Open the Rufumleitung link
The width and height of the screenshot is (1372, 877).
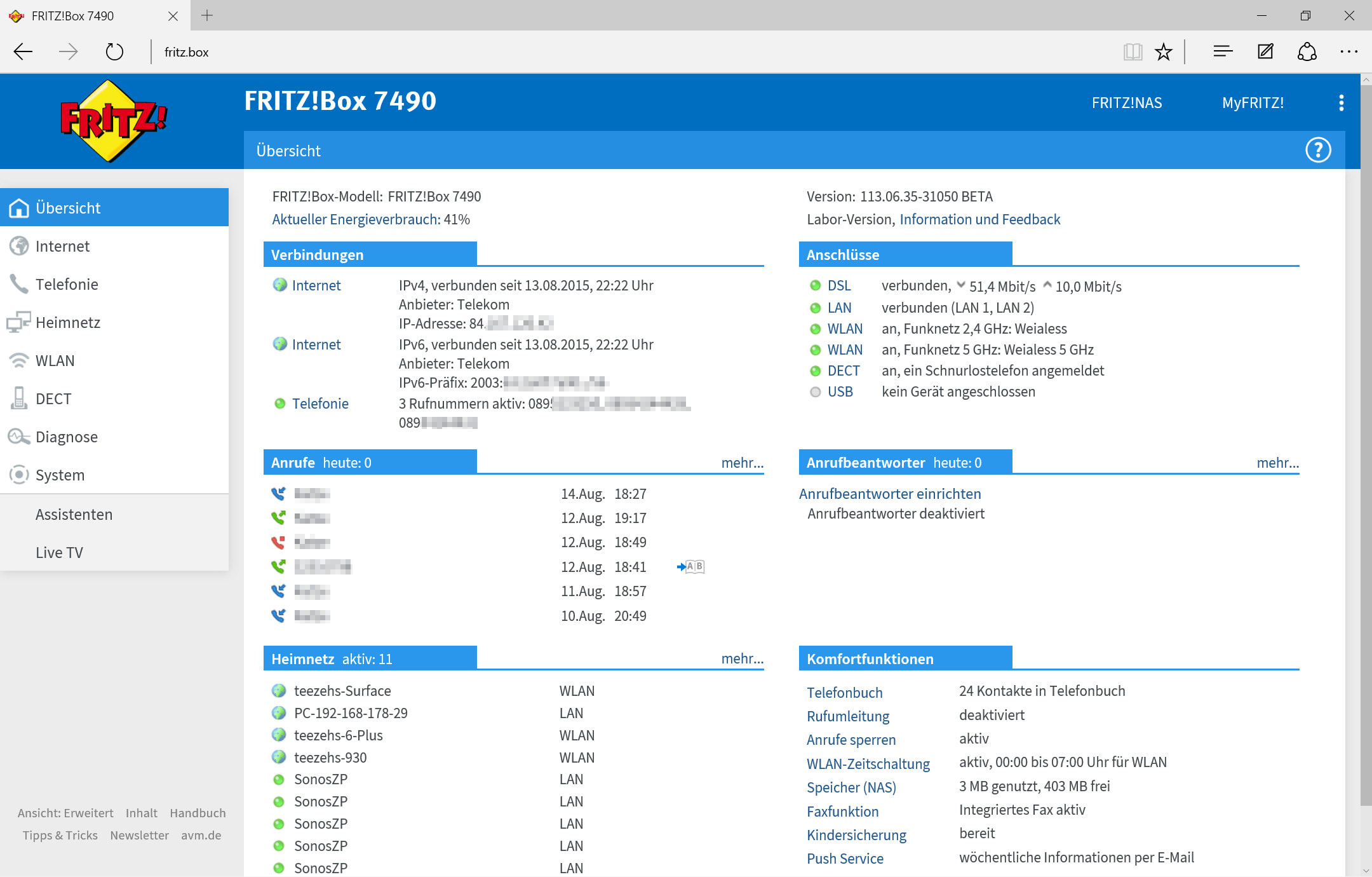coord(848,716)
